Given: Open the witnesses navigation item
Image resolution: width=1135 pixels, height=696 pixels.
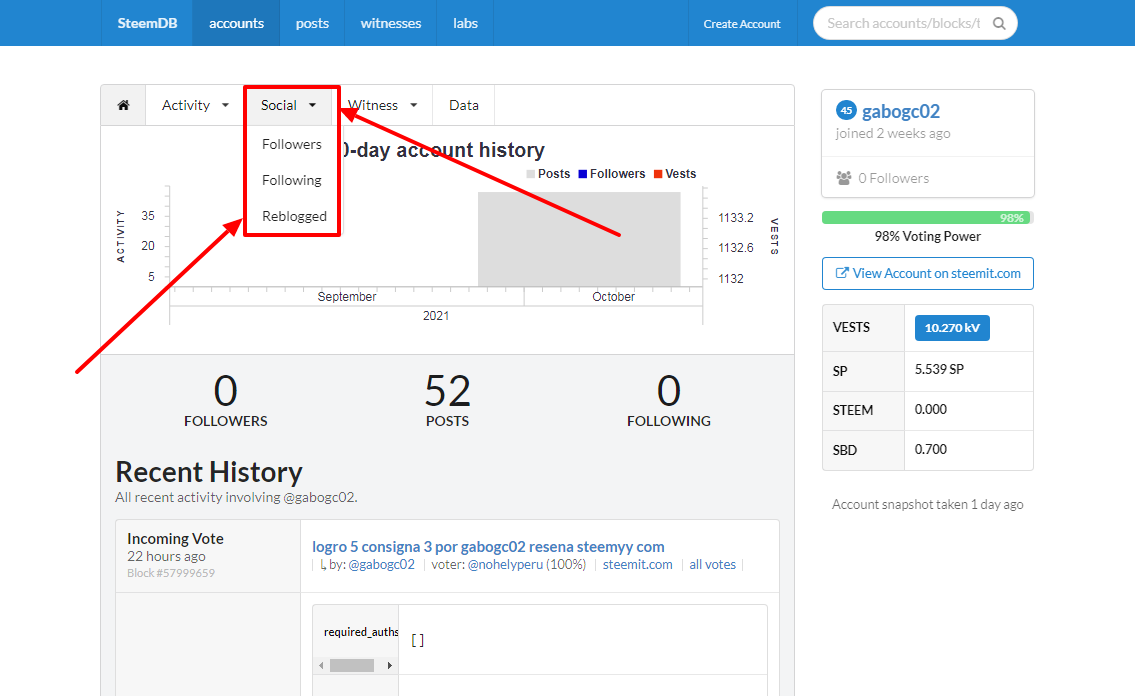Looking at the screenshot, I should tap(391, 23).
